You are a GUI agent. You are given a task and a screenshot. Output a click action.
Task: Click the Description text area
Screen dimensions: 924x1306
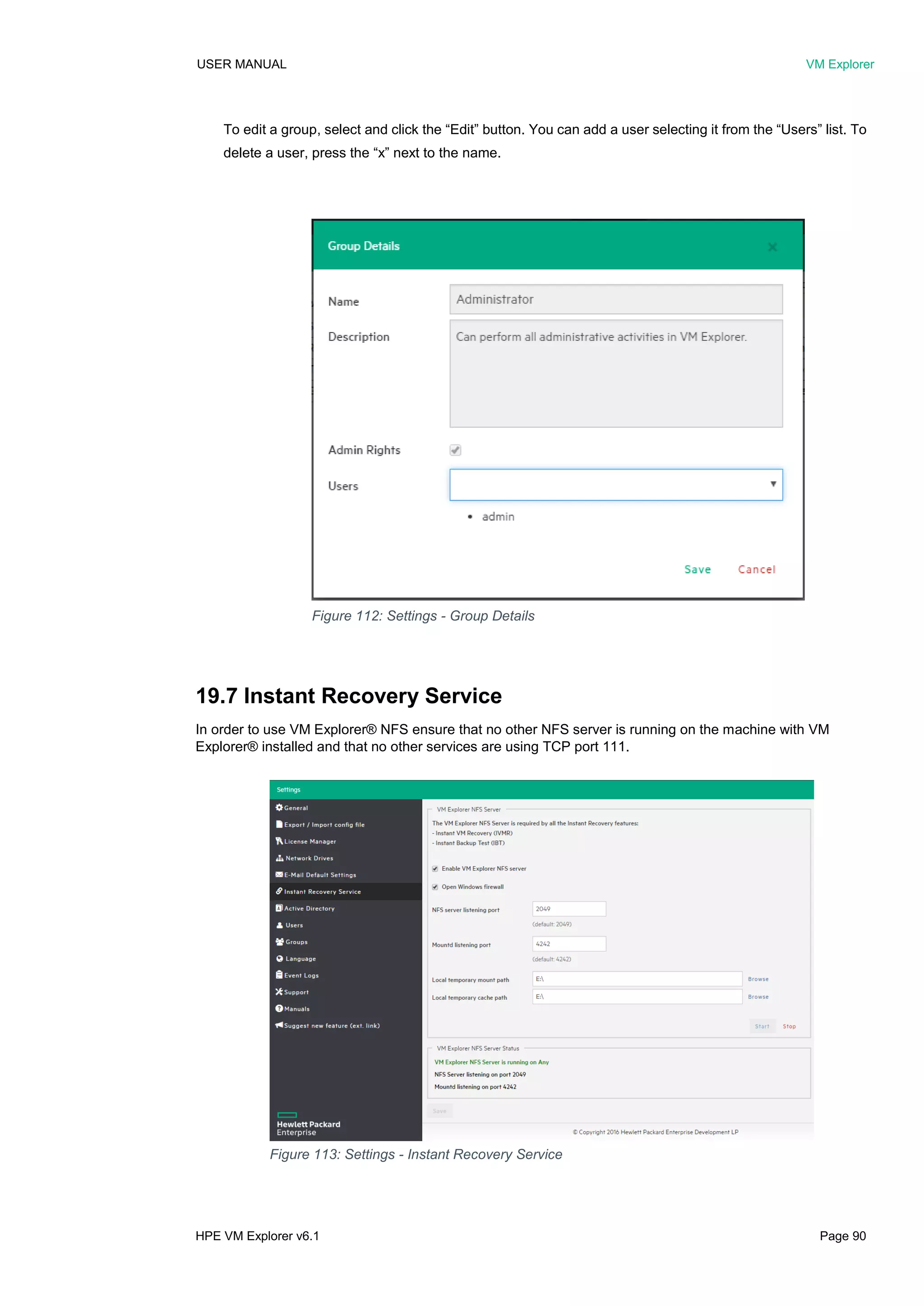point(616,373)
